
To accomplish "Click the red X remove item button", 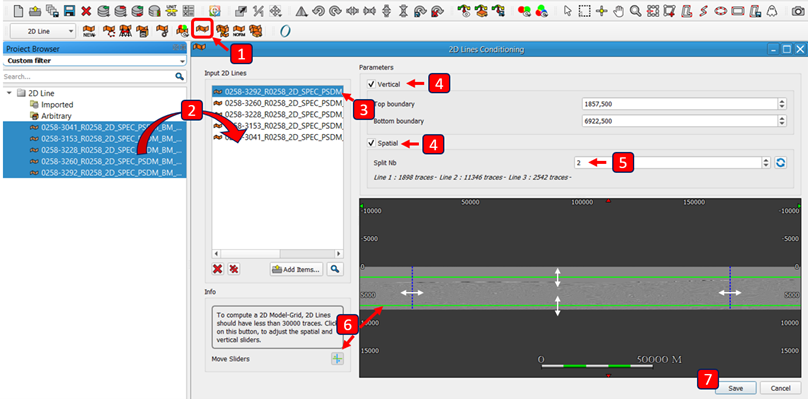I will point(217,269).
